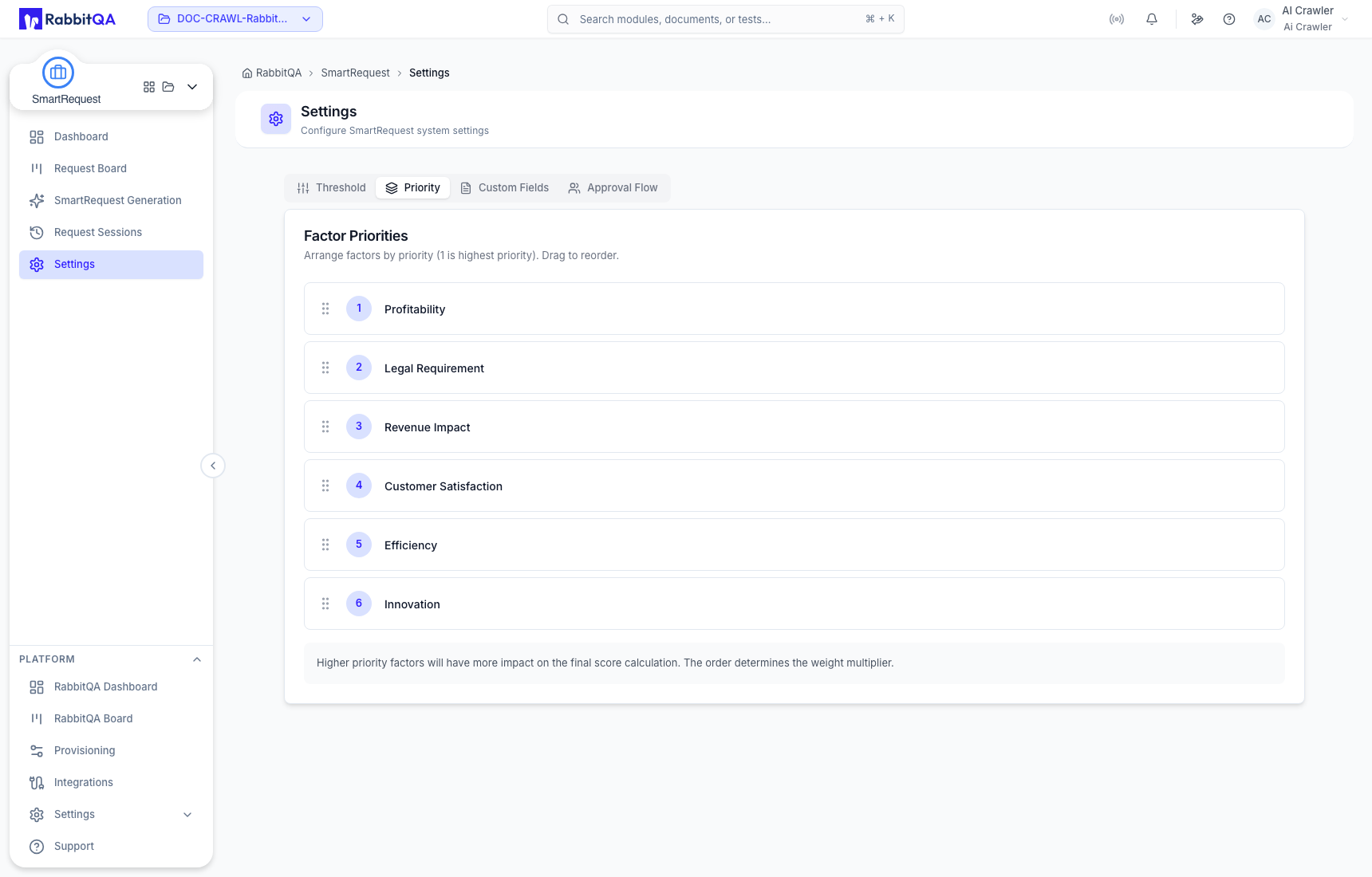This screenshot has width=1372, height=877.
Task: Collapse the PLATFORM section
Action: click(197, 659)
